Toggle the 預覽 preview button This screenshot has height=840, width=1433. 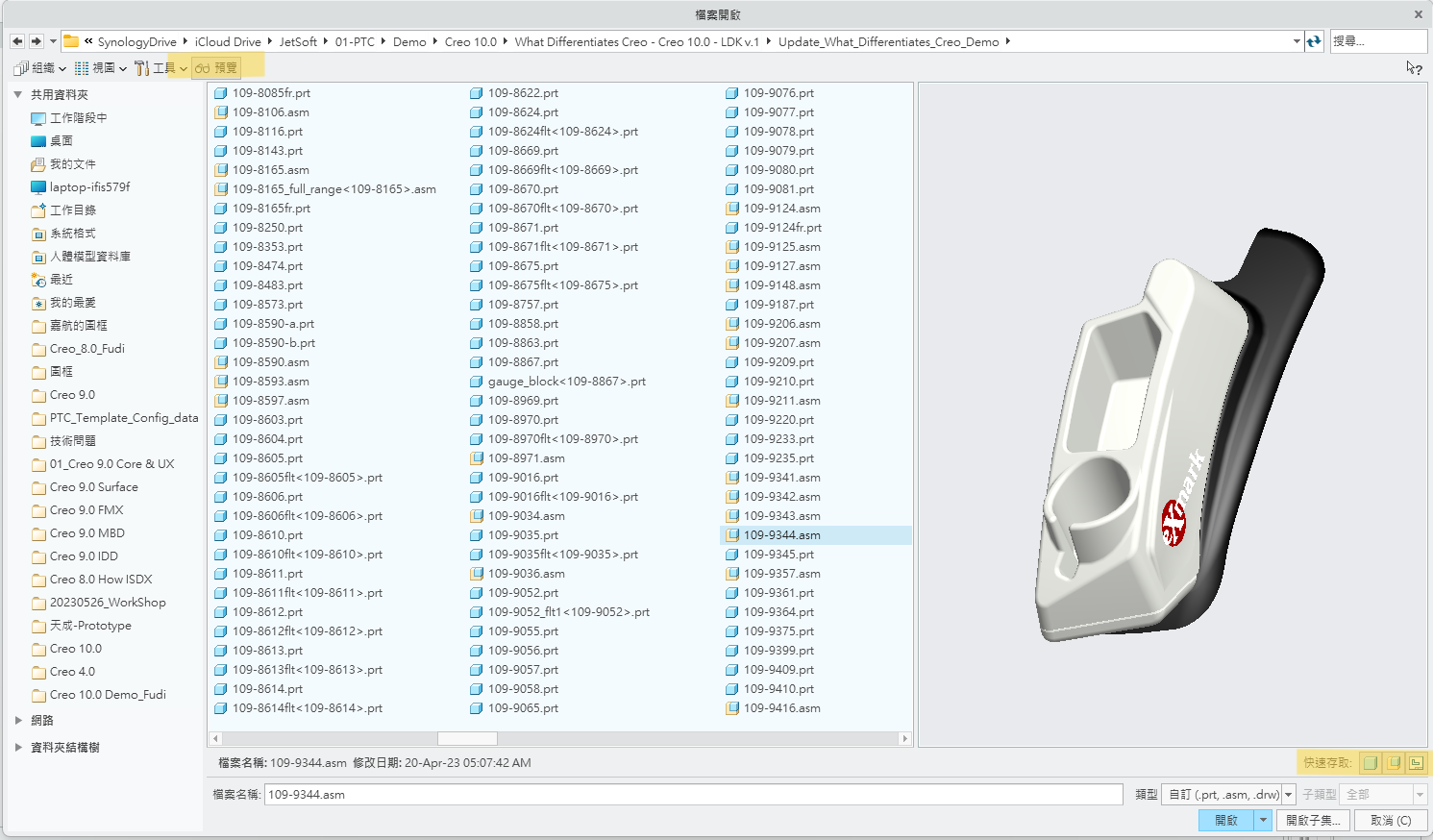pyautogui.click(x=216, y=68)
